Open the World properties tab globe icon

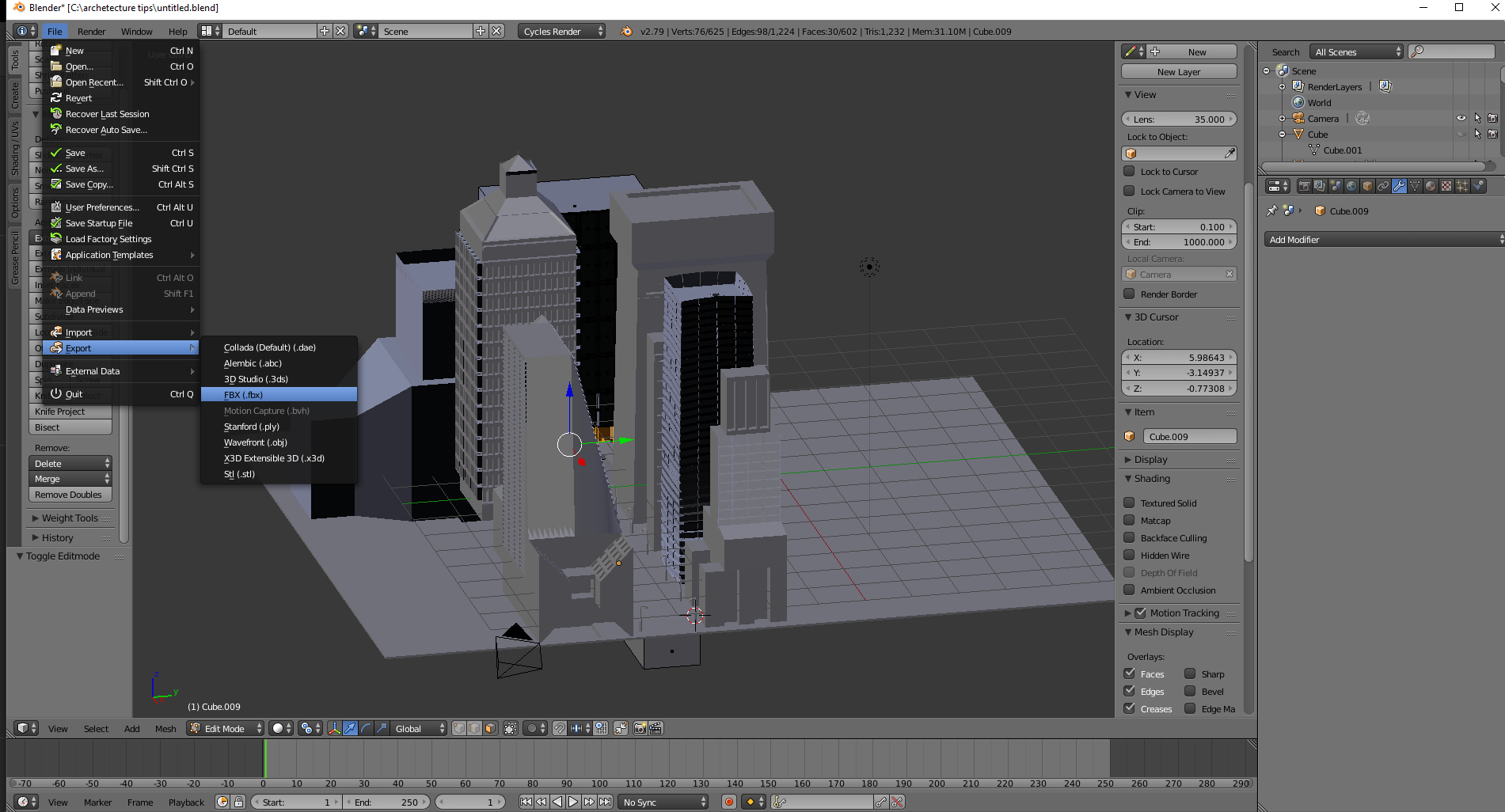[x=1351, y=186]
